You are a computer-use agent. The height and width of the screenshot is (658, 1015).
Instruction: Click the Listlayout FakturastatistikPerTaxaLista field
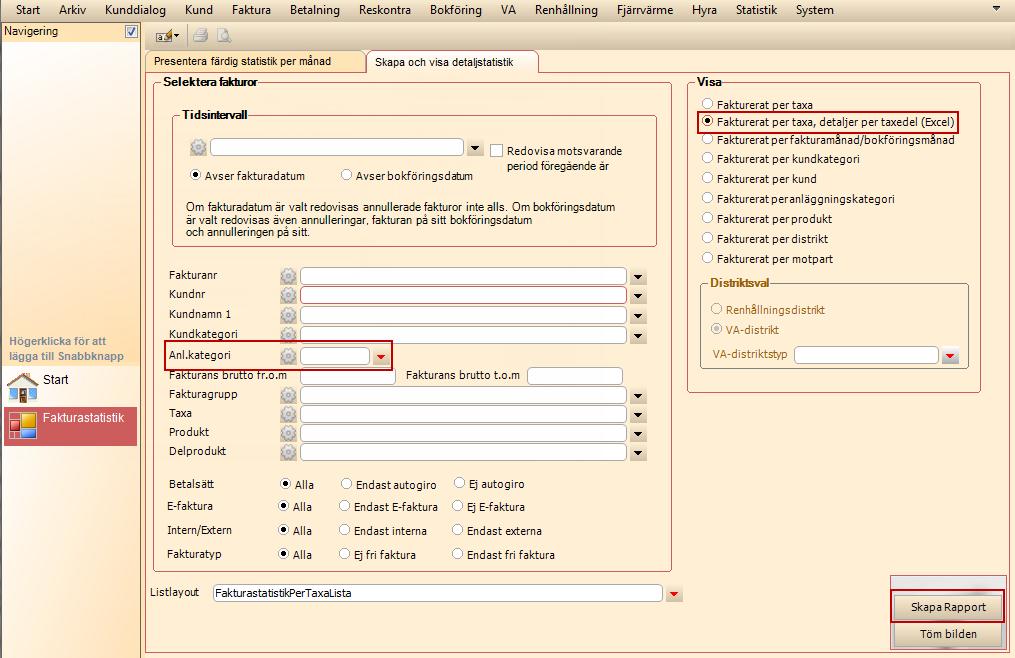coord(438,593)
